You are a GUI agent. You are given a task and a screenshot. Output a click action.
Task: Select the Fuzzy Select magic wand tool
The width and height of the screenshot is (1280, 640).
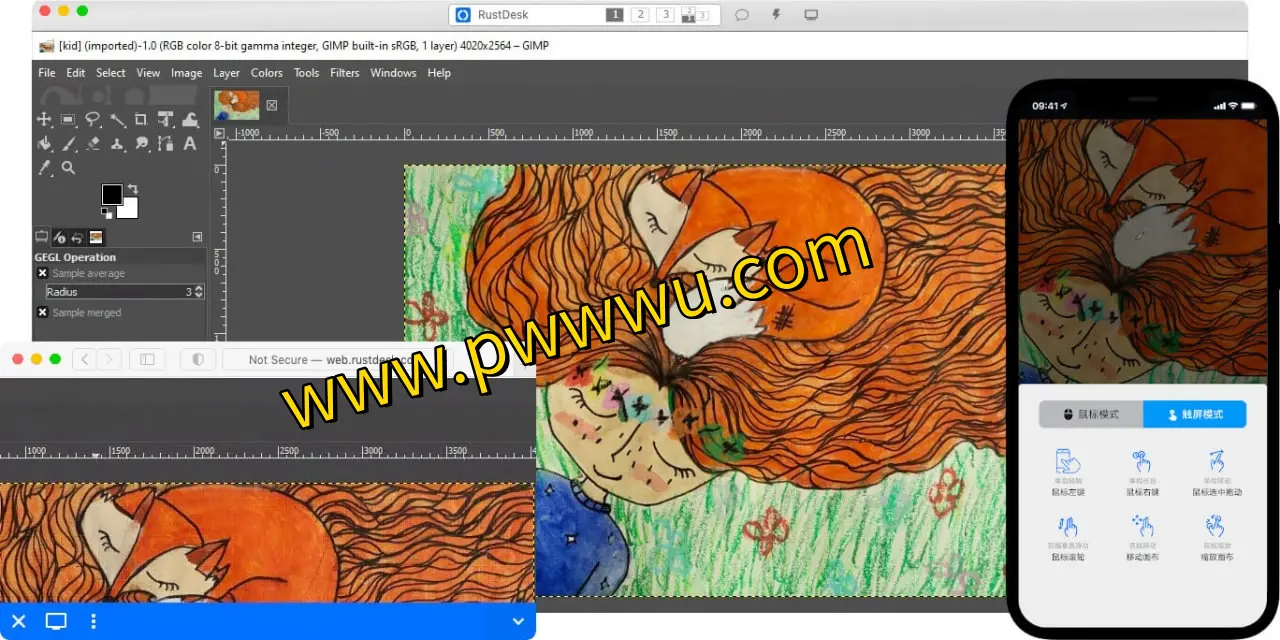pyautogui.click(x=117, y=119)
